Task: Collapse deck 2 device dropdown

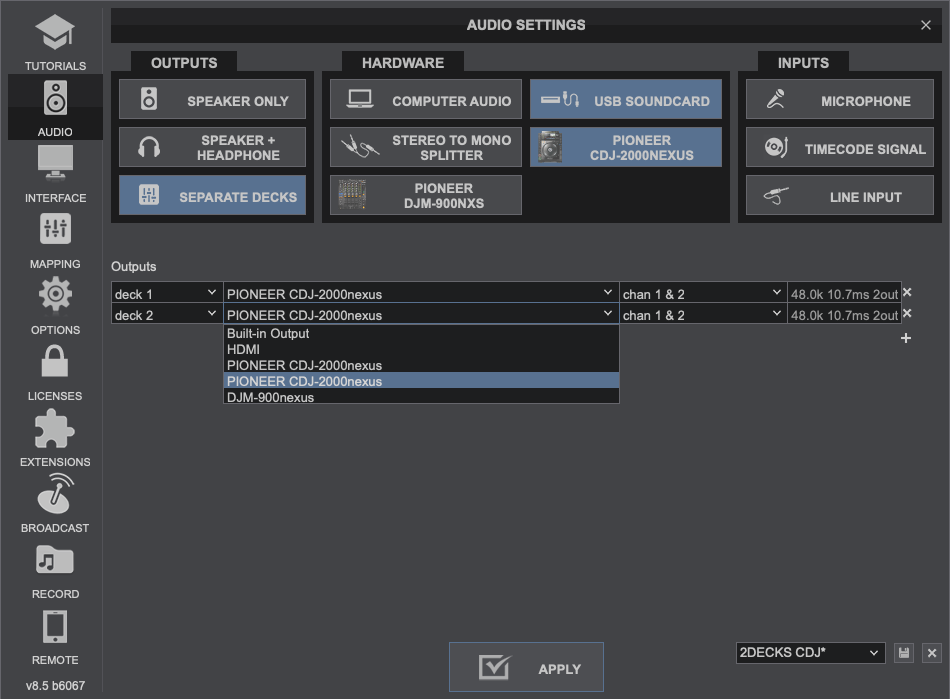Action: 420,314
